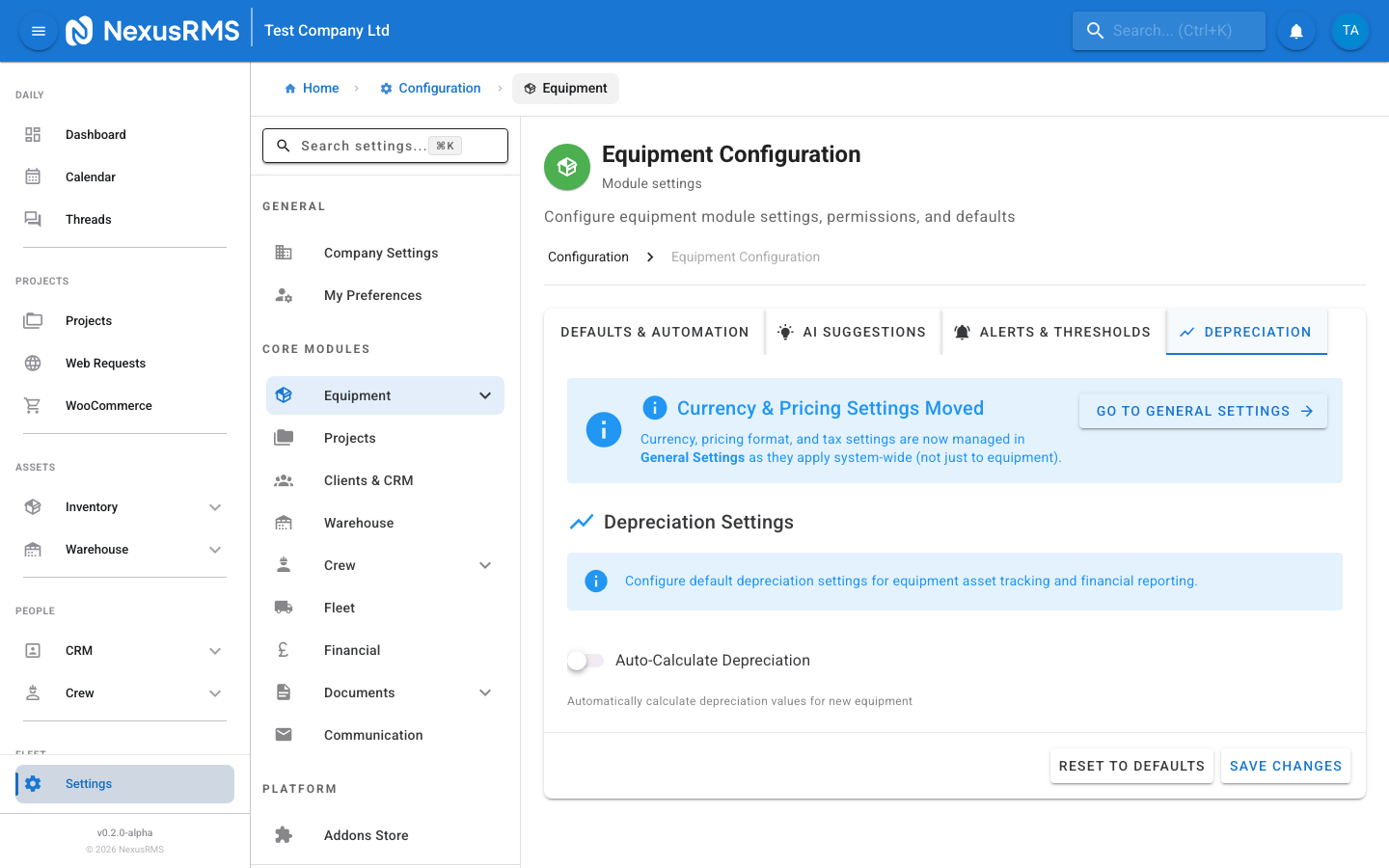Focus the Search settings input field

coord(385,146)
